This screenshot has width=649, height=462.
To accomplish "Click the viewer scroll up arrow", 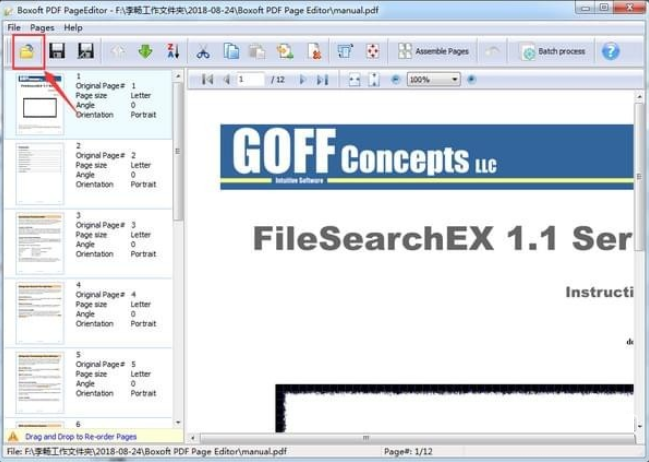I will 639,97.
